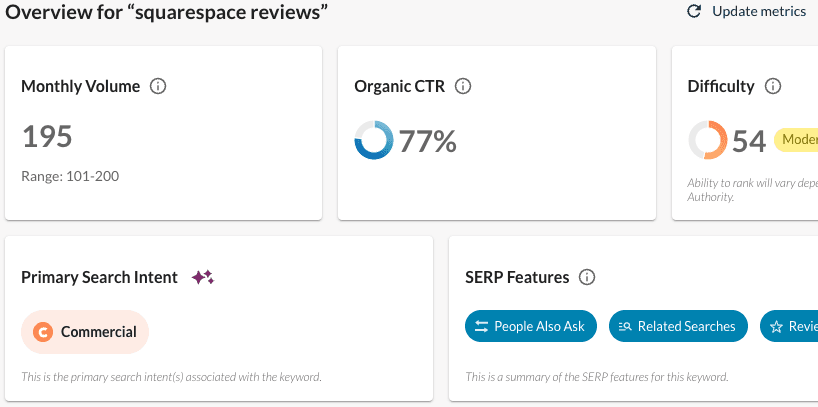Click the info icon beside Monthly Volume
Viewport: 818px width, 407px height.
pyautogui.click(x=158, y=86)
